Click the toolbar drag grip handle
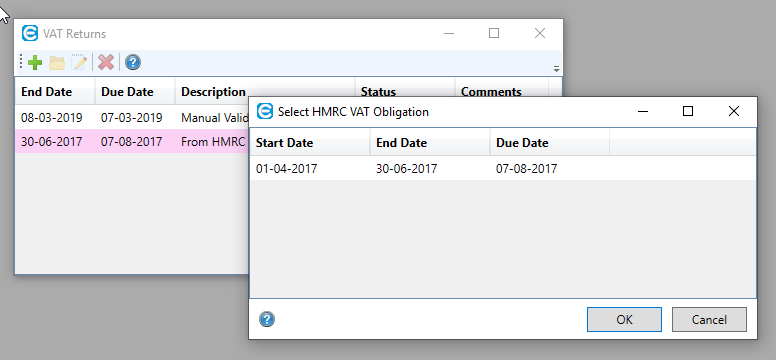This screenshot has width=776, height=360. pyautogui.click(x=21, y=62)
